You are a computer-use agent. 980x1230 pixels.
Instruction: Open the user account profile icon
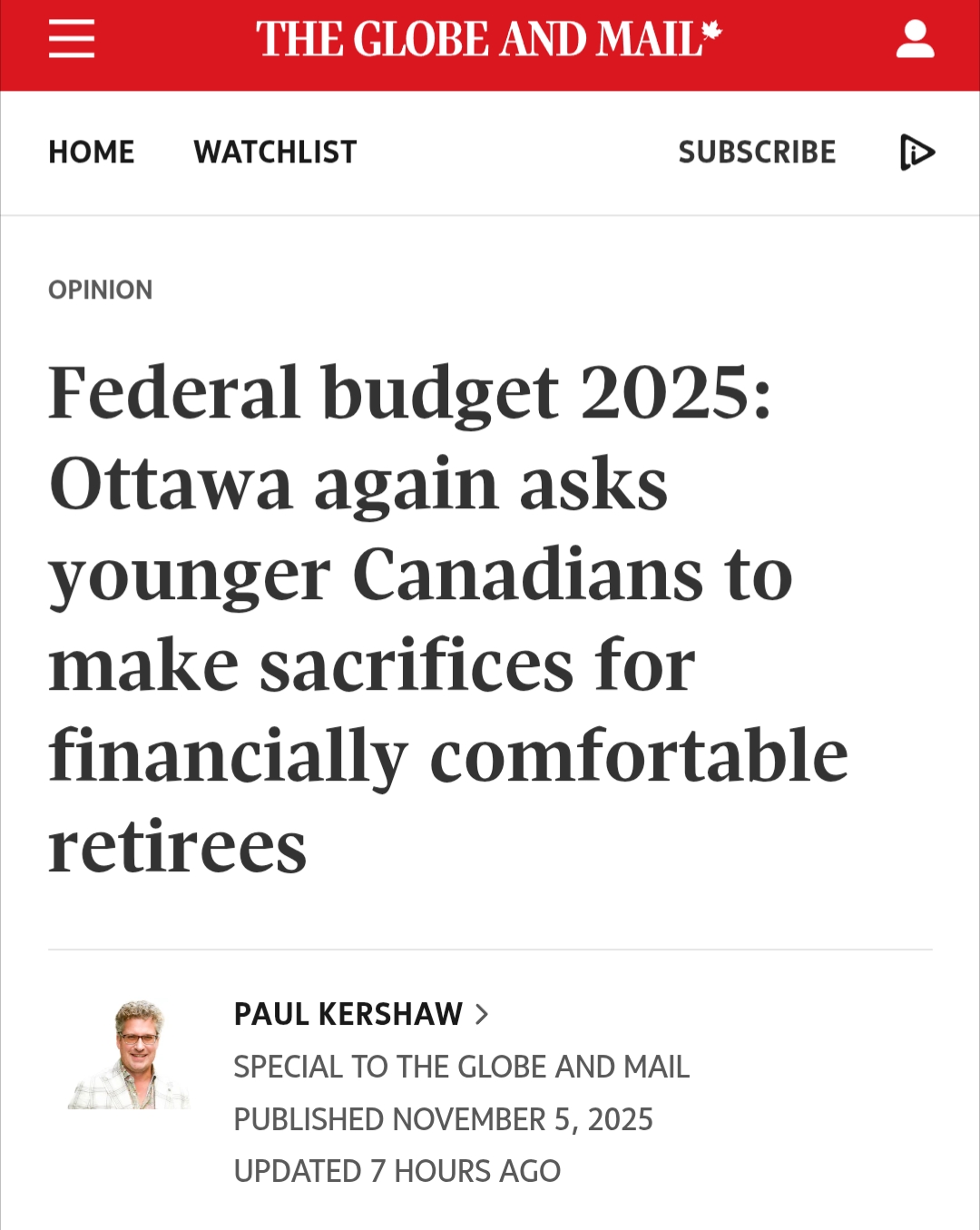(915, 40)
